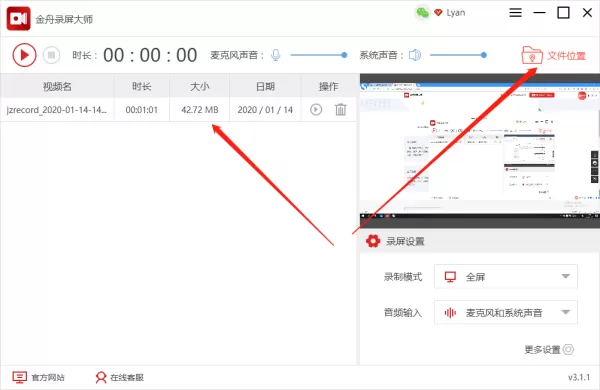Image resolution: width=600 pixels, height=390 pixels.
Task: Play the jzrecord video in the list
Action: click(x=316, y=110)
